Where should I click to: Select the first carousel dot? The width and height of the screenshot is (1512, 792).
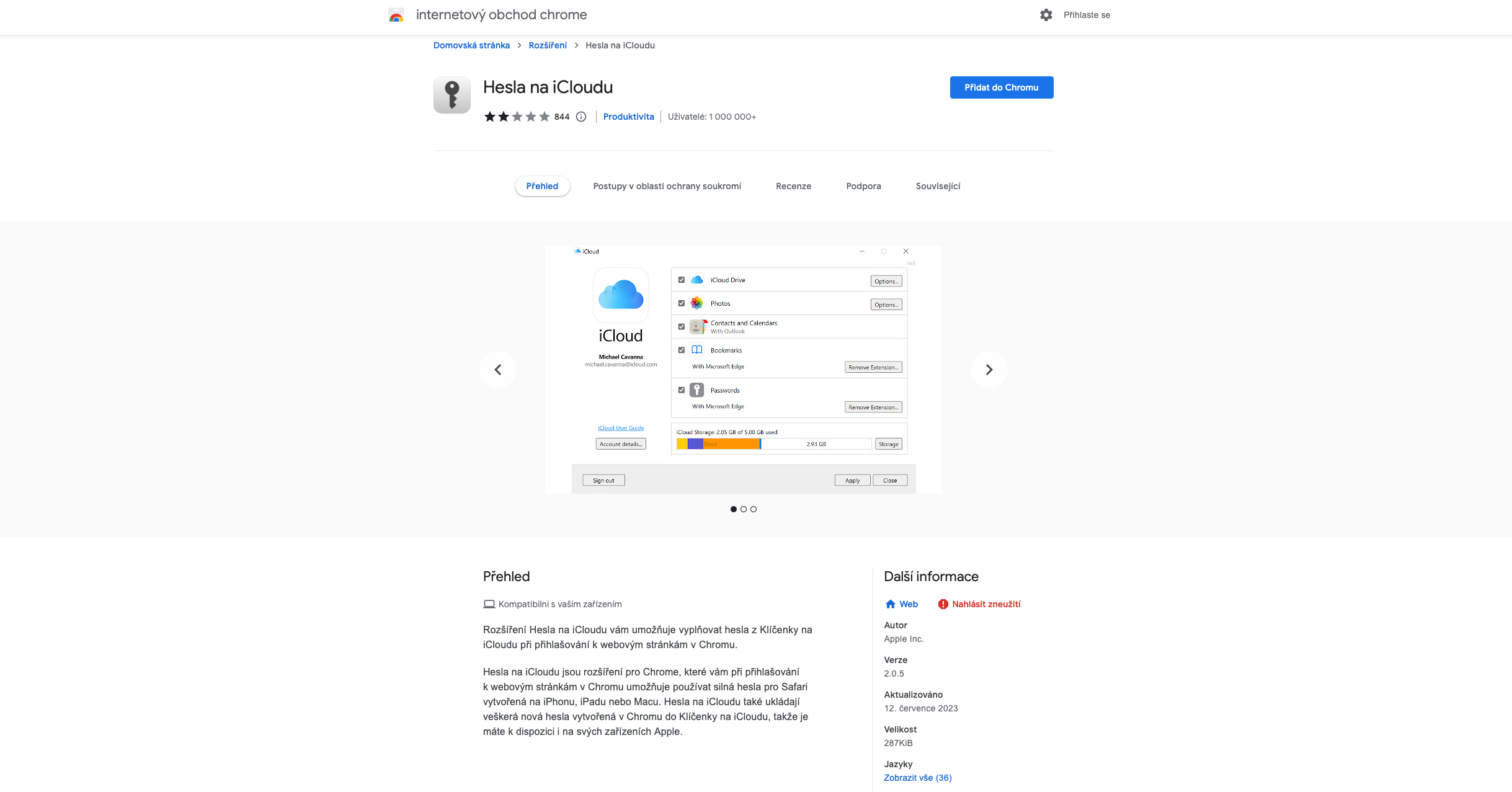pyautogui.click(x=734, y=509)
